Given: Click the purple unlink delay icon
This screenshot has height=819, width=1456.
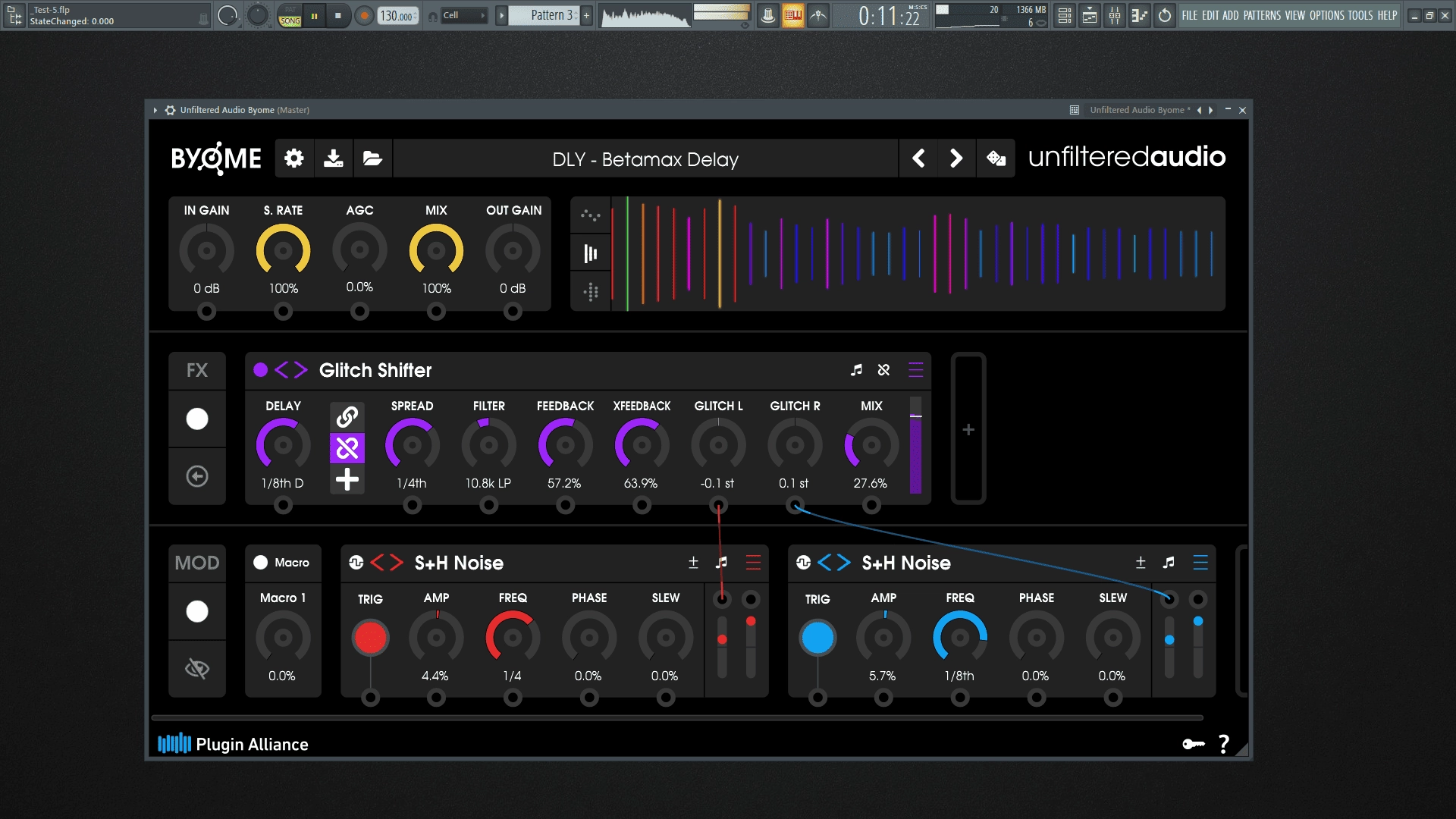Looking at the screenshot, I should tap(347, 448).
